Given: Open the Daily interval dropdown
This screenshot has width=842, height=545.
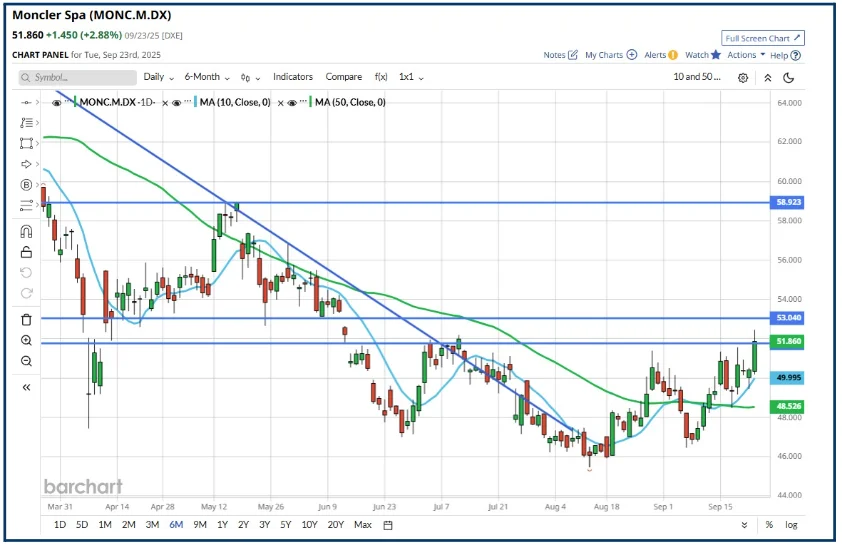Looking at the screenshot, I should point(158,77).
